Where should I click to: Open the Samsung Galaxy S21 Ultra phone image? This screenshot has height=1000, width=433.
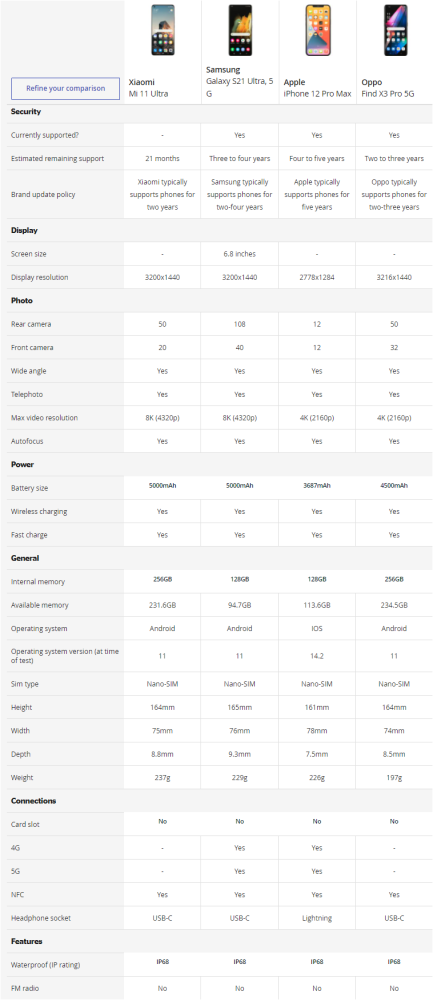[x=240, y=30]
